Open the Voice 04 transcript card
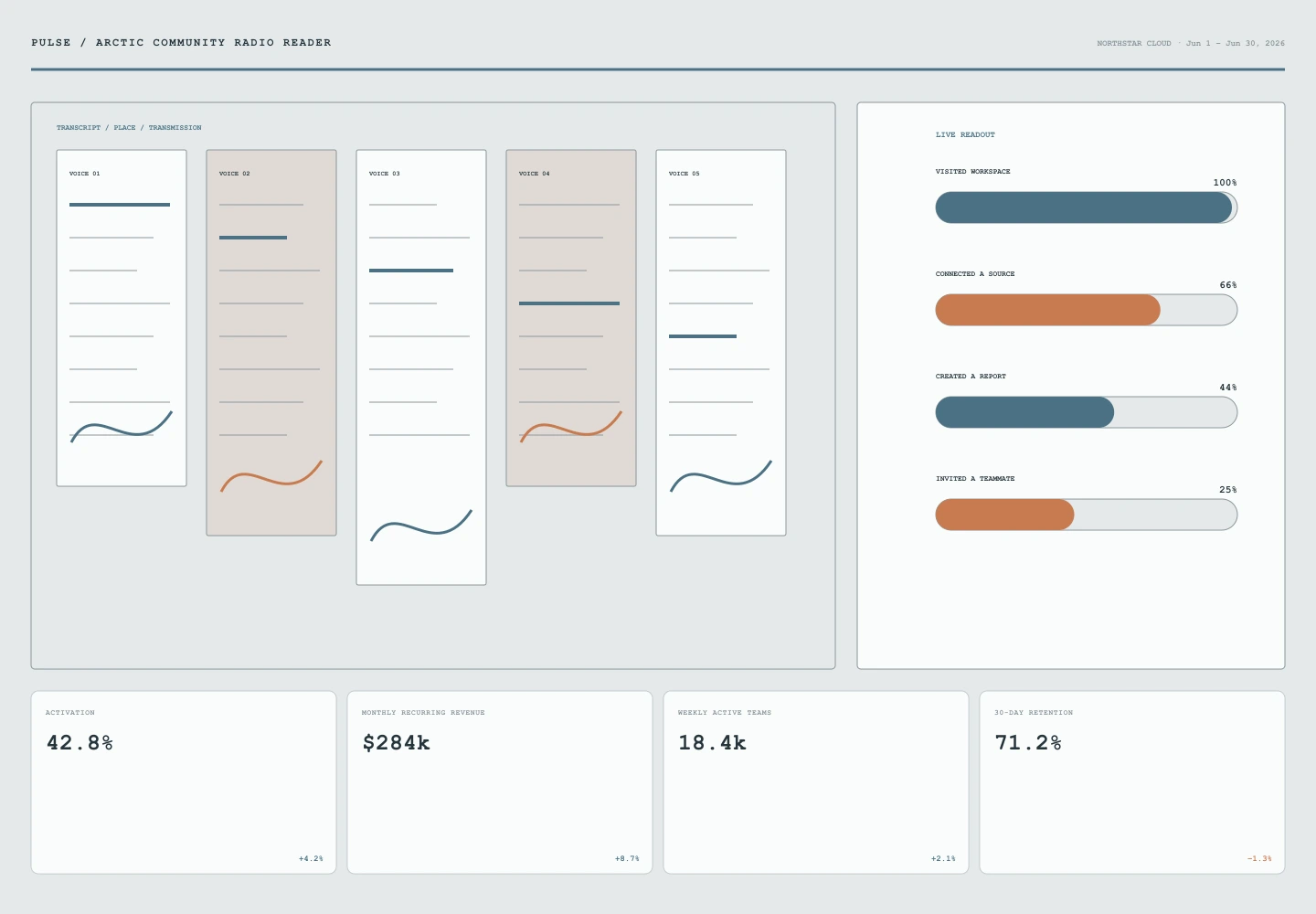Viewport: 1316px width, 914px height. tap(571, 318)
